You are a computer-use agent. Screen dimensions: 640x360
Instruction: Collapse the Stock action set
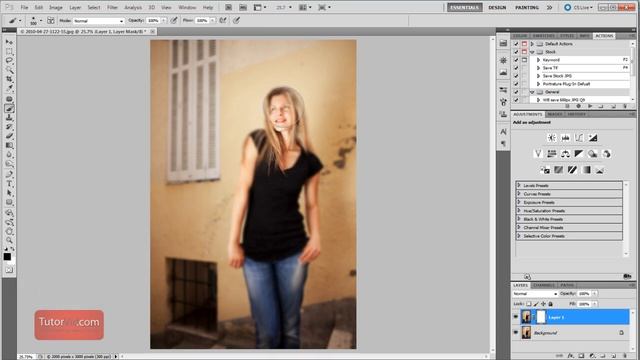532,52
